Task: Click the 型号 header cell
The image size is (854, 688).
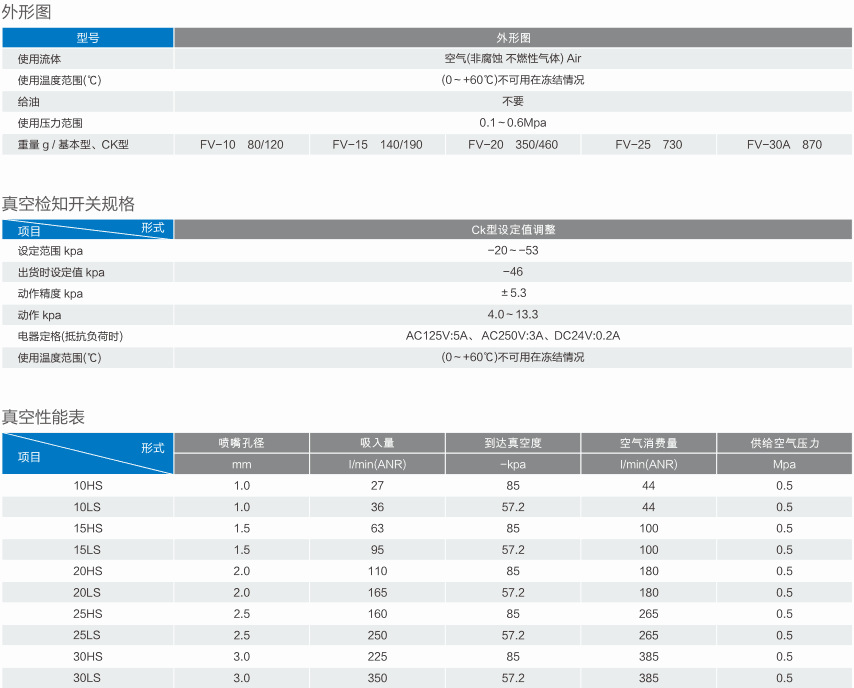Action: 88,37
